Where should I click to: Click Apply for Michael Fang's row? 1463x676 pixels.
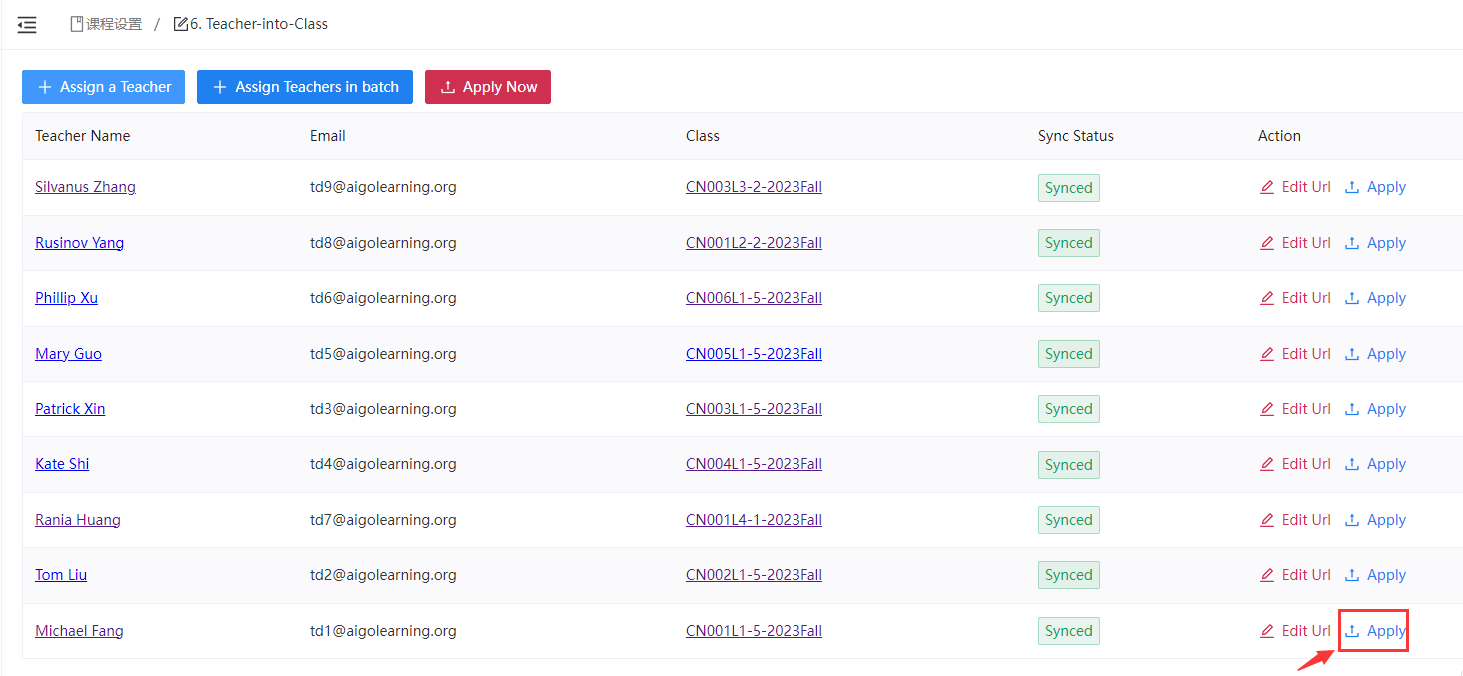click(x=1376, y=631)
